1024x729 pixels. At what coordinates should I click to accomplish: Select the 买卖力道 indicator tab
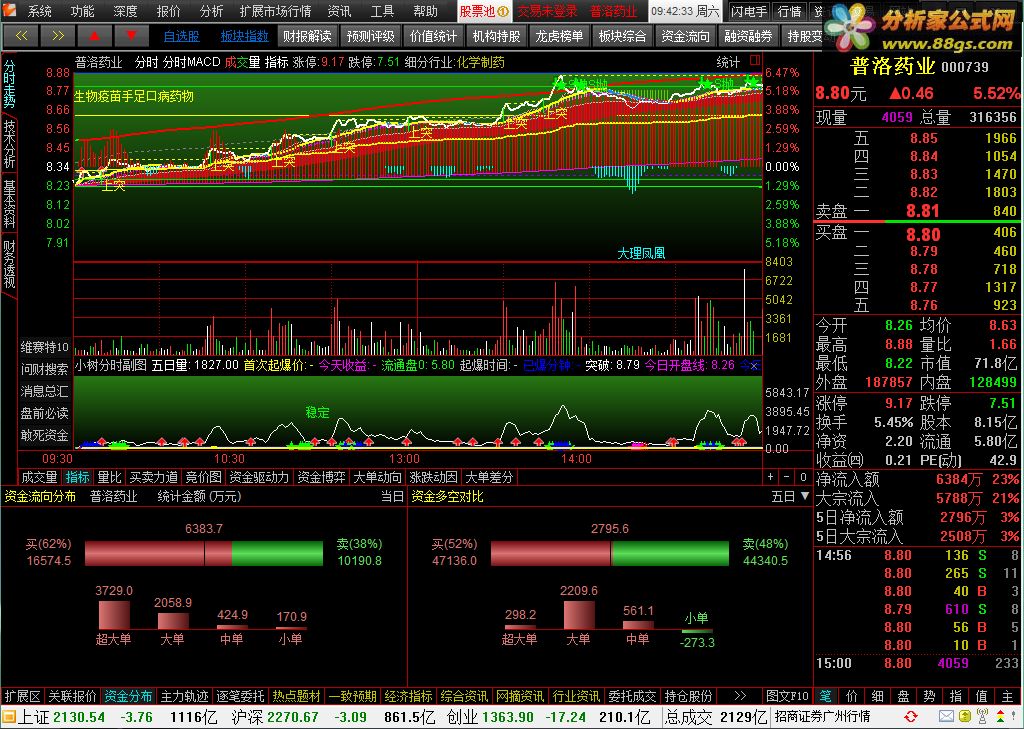pyautogui.click(x=153, y=478)
